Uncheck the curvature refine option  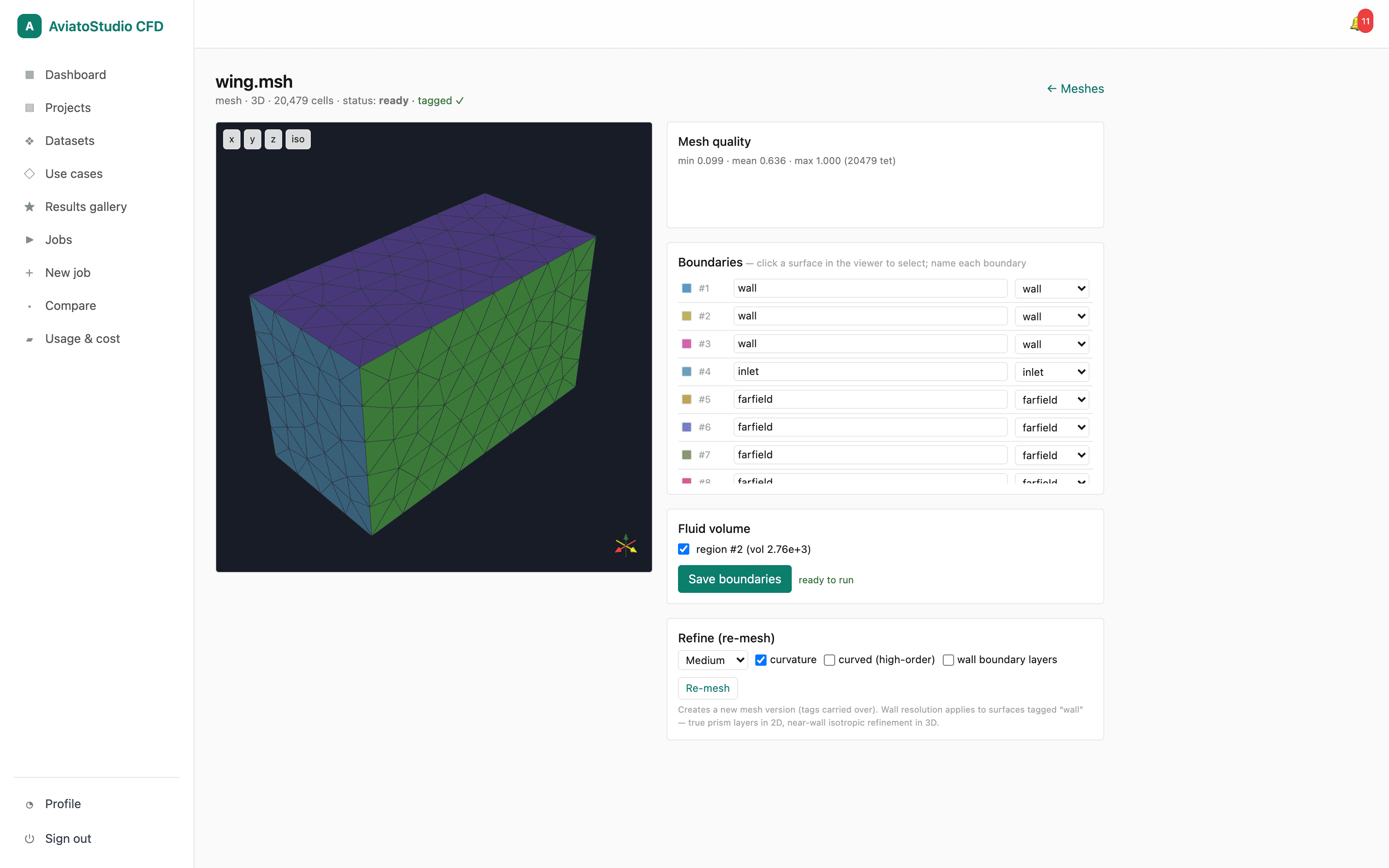(x=760, y=660)
